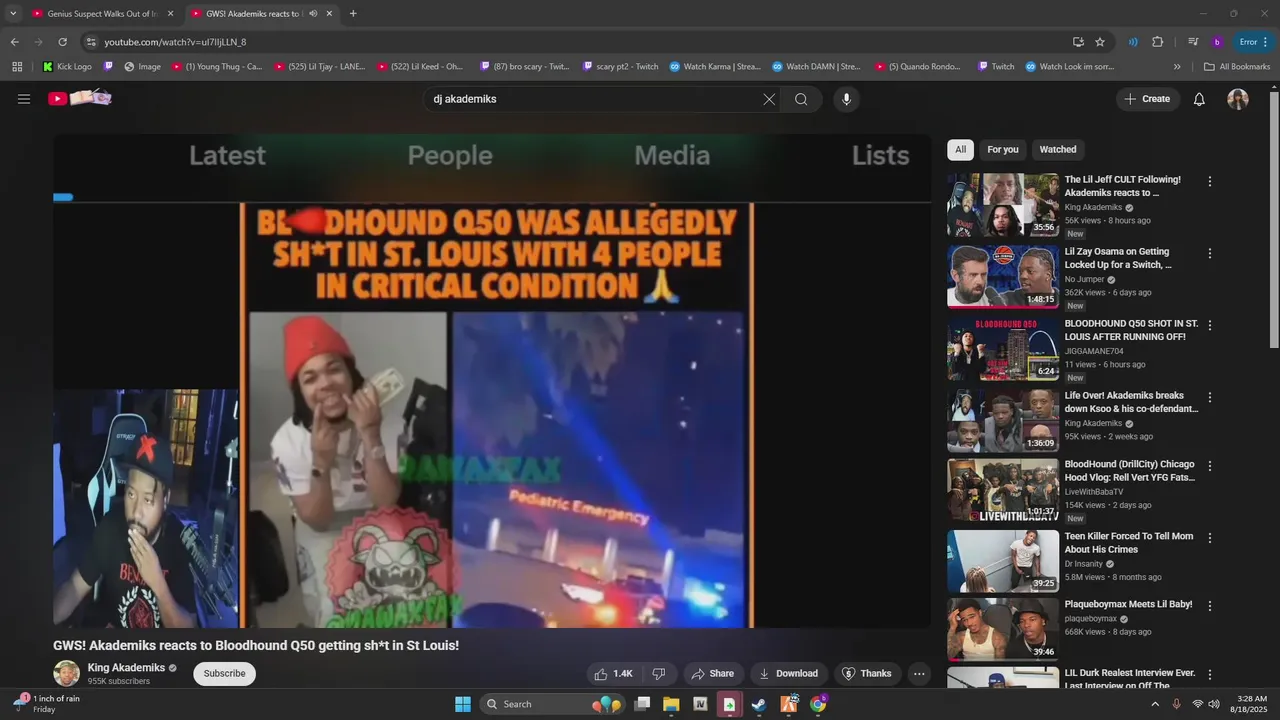The image size is (1280, 720).
Task: Open Lil Zay Osama No Jumper thumbnail
Action: tap(1003, 277)
